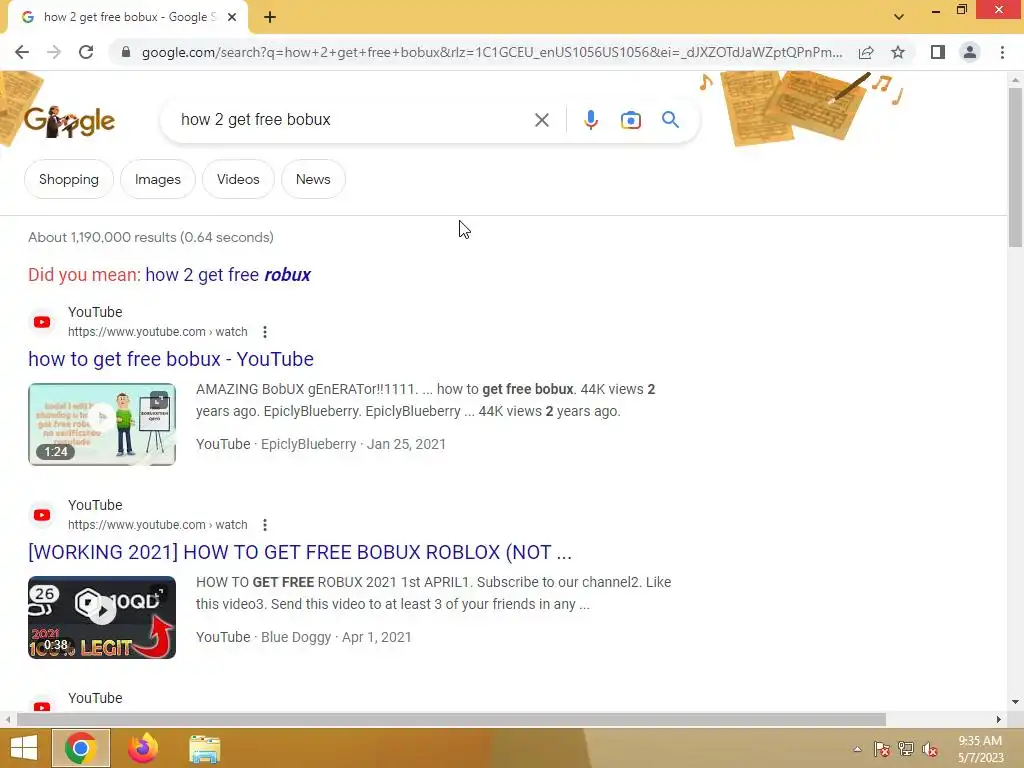Start a voice search with the microphone
This screenshot has height=768, width=1024.
coord(590,120)
